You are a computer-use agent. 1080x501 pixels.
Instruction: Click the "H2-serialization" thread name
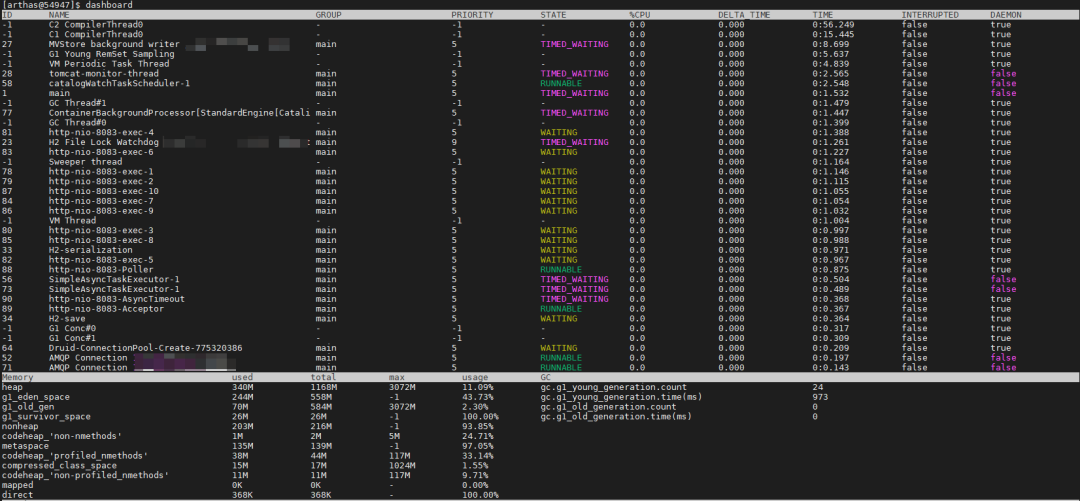tap(91, 250)
